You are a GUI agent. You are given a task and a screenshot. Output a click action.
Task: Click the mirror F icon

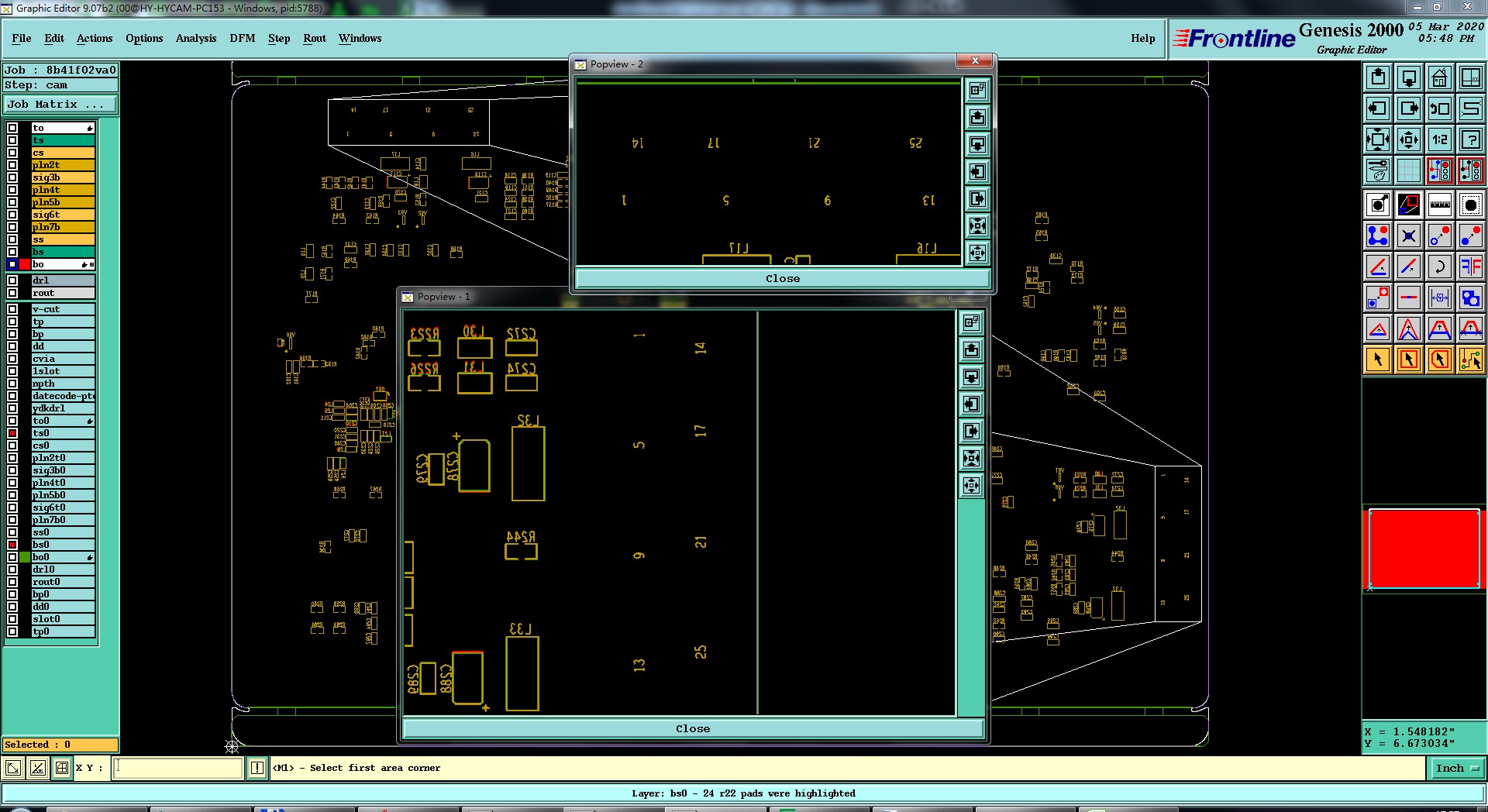(x=1471, y=267)
